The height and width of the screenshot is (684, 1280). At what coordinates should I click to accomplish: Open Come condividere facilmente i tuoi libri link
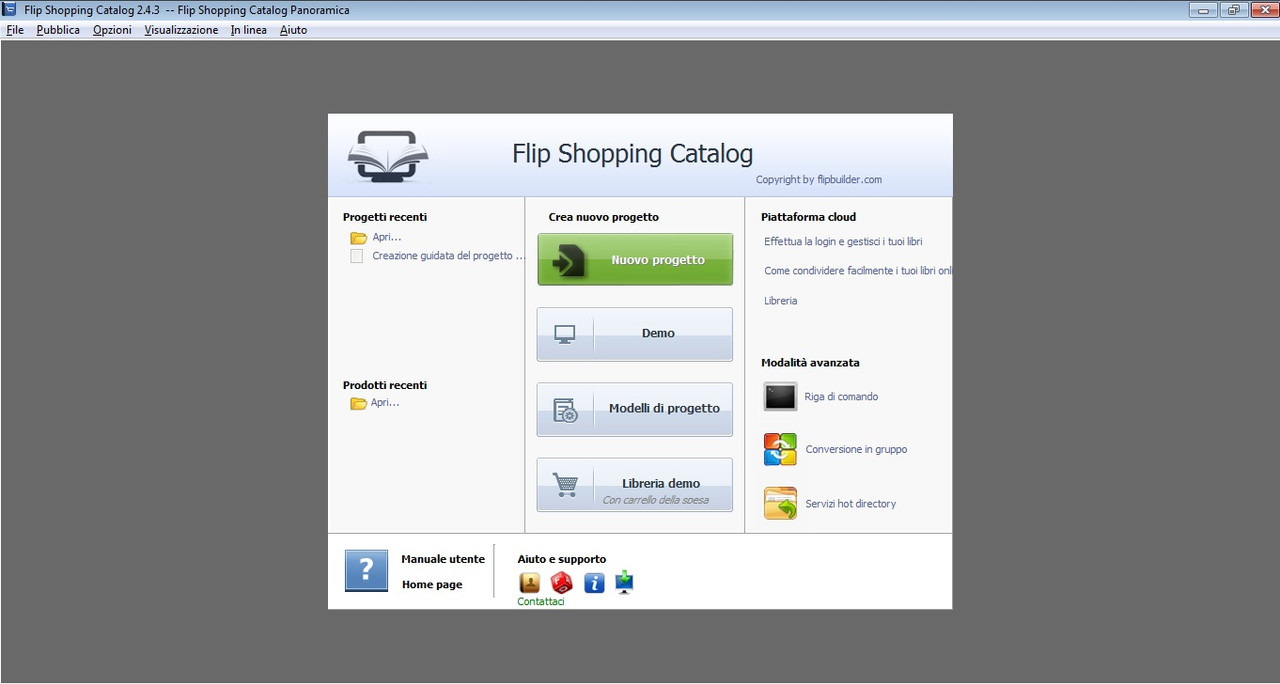(x=858, y=271)
